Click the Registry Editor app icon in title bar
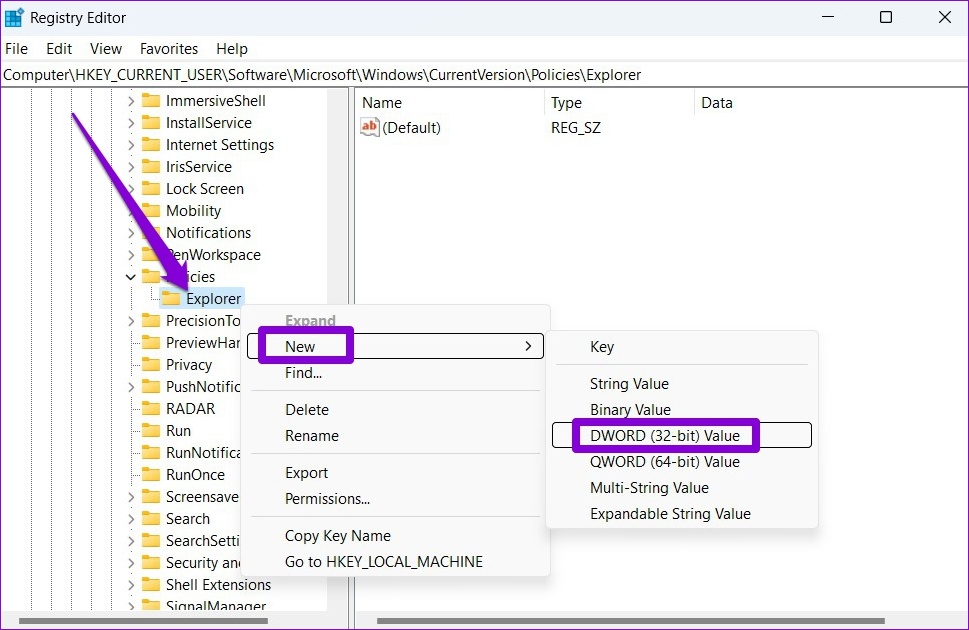This screenshot has height=630, width=969. coord(14,17)
